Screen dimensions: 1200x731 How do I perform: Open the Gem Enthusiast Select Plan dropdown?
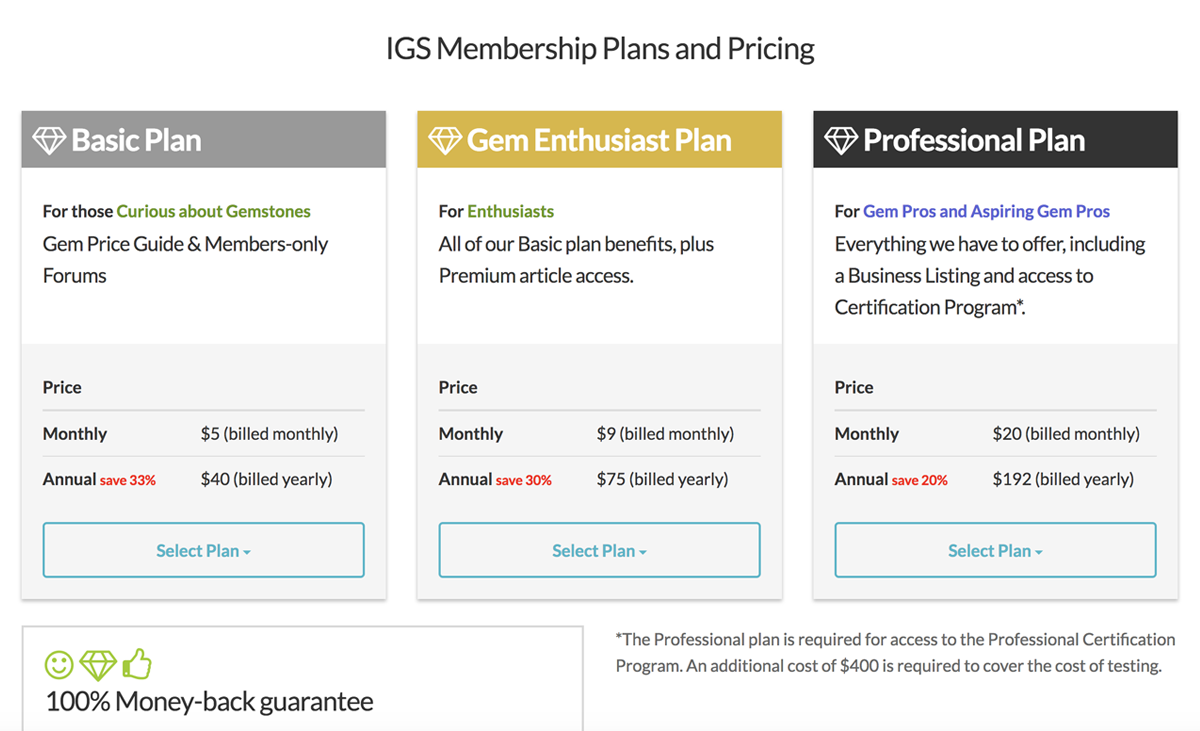599,550
